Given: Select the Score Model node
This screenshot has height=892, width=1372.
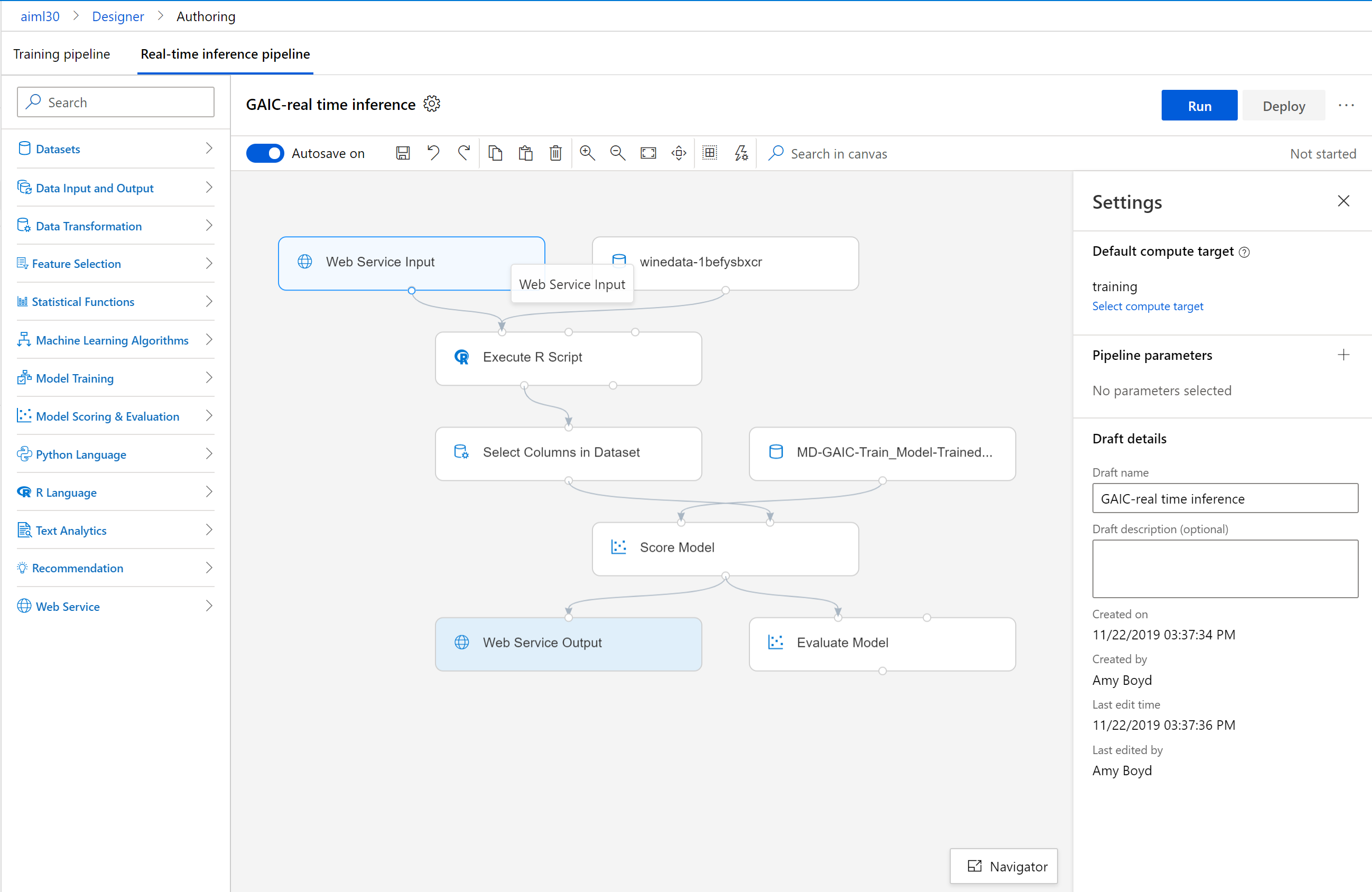Looking at the screenshot, I should pos(725,547).
